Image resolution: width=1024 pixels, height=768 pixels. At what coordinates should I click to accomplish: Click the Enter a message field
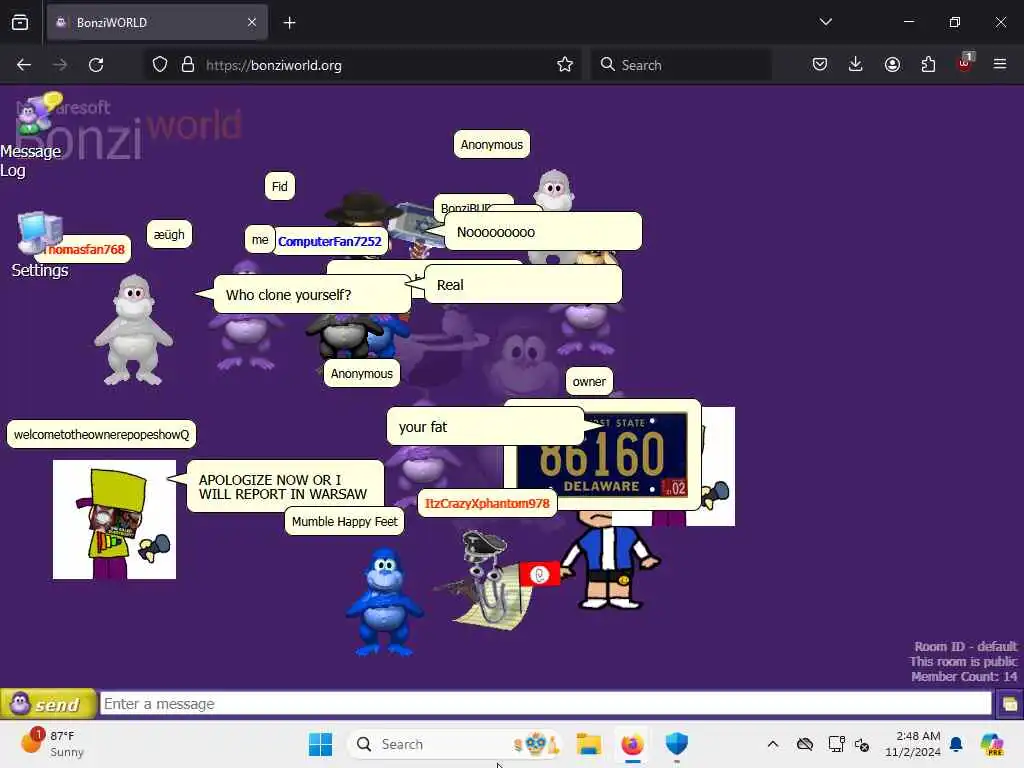coord(546,704)
